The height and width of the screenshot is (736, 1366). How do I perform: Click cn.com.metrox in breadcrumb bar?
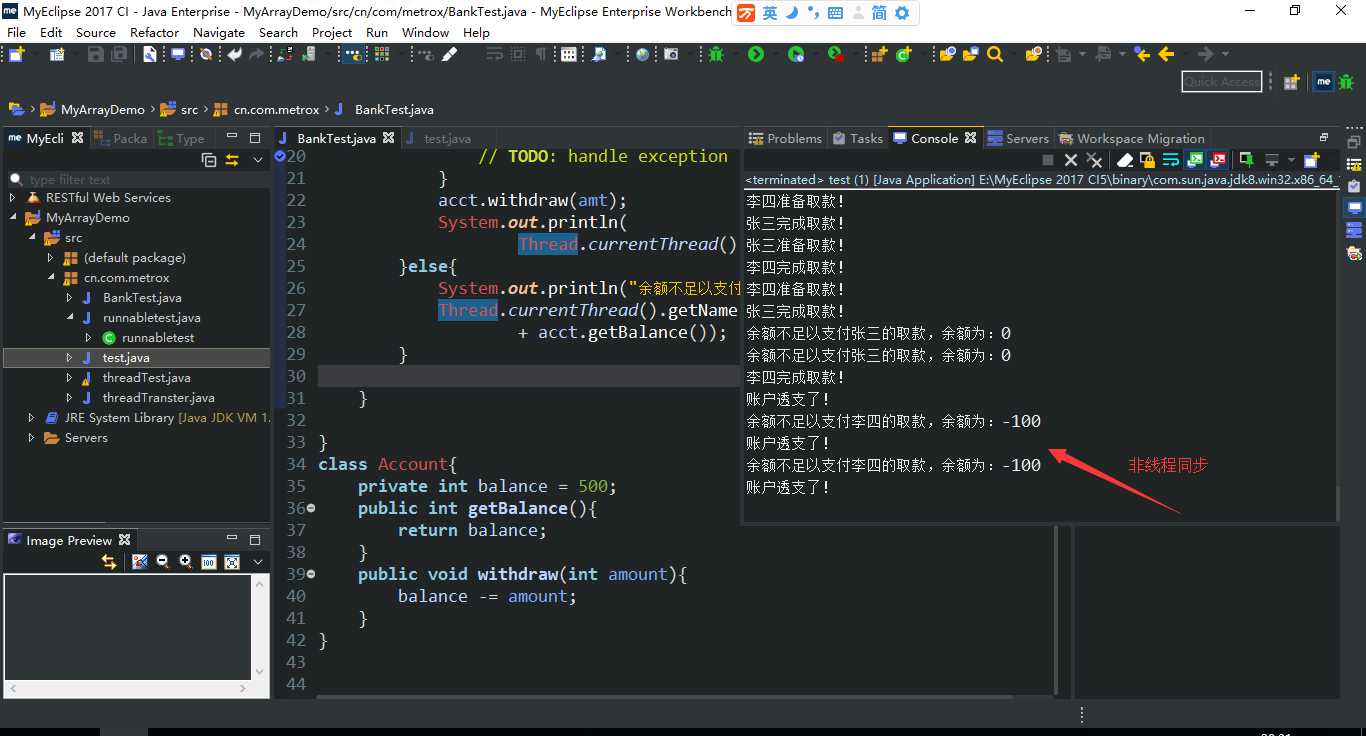pos(276,110)
